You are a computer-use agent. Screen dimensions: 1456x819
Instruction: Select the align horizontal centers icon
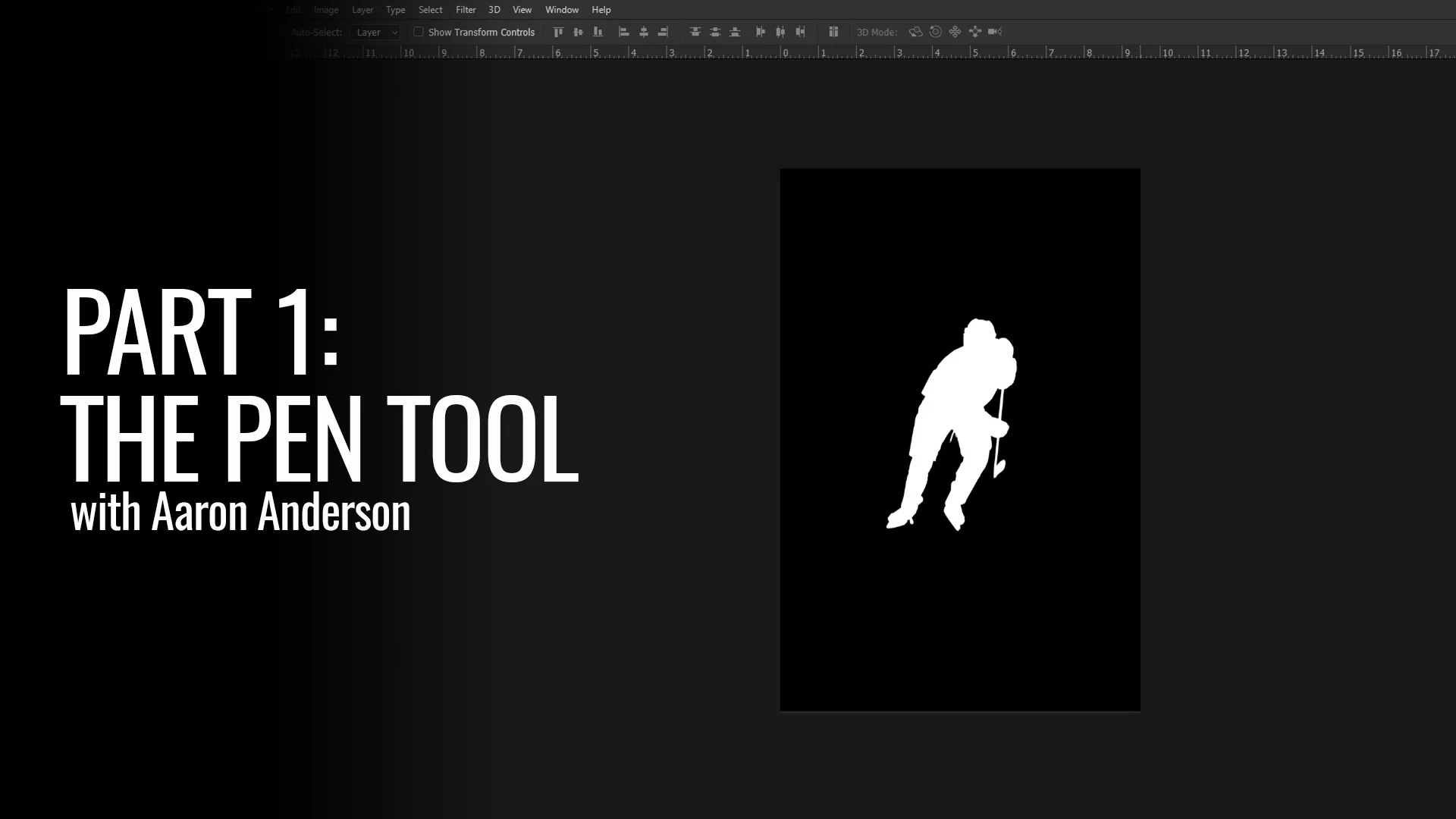pyautogui.click(x=644, y=32)
